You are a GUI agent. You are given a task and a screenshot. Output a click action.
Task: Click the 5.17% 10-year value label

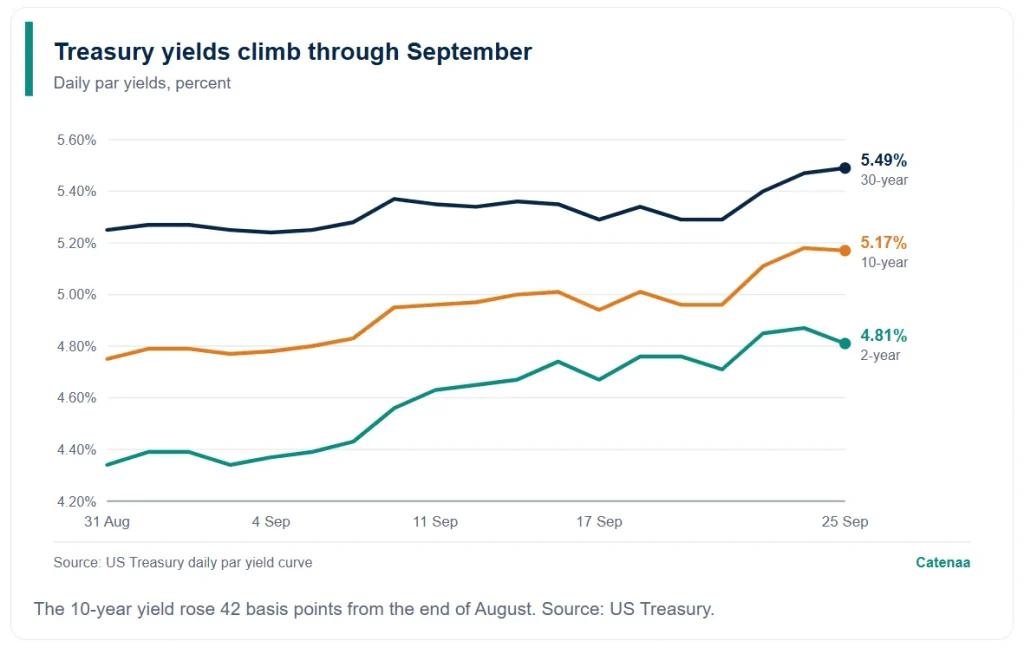coord(884,242)
